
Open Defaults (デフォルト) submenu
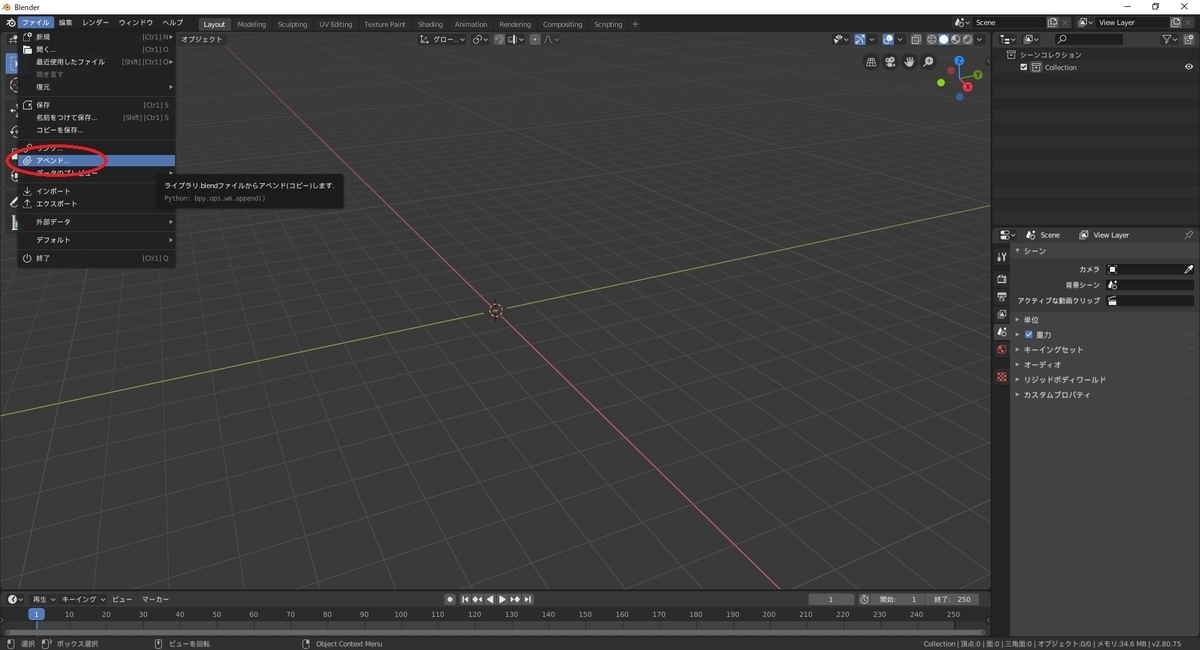coord(96,240)
